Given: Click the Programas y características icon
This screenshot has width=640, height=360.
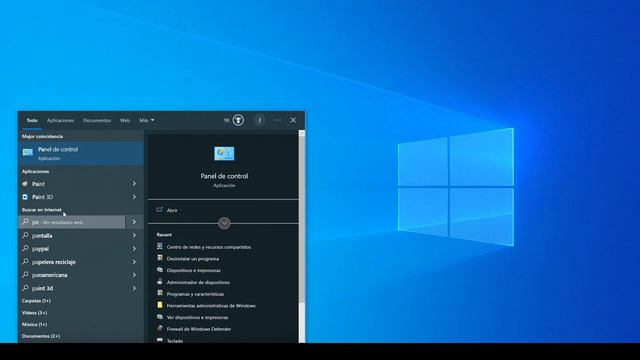Looking at the screenshot, I should [x=160, y=293].
